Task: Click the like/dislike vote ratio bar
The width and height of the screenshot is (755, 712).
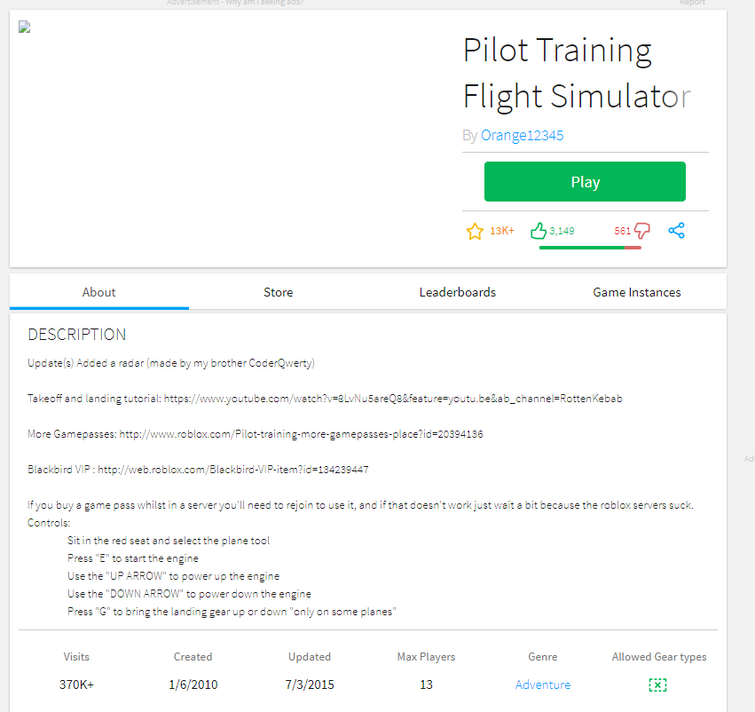Action: click(590, 247)
